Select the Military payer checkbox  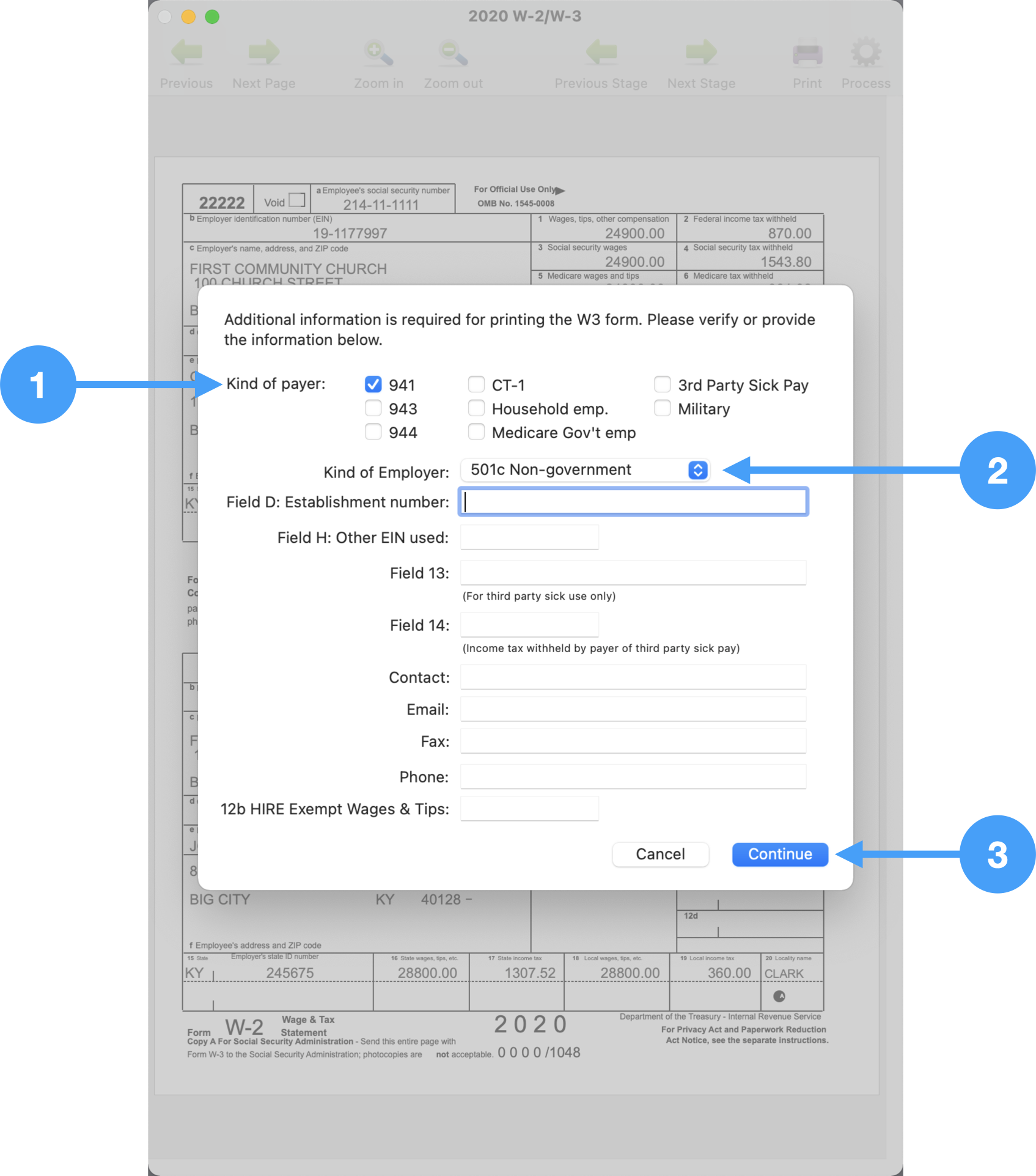(662, 408)
